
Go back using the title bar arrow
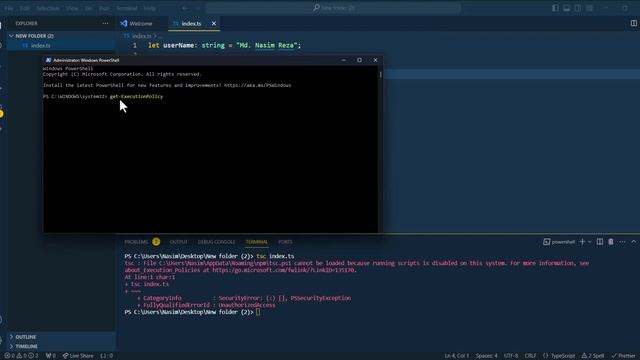185,8
